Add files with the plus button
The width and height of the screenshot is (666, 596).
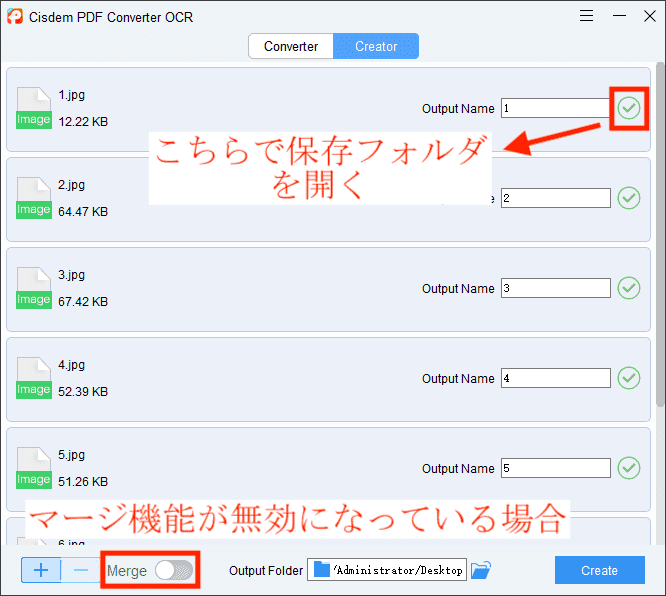pyautogui.click(x=41, y=570)
